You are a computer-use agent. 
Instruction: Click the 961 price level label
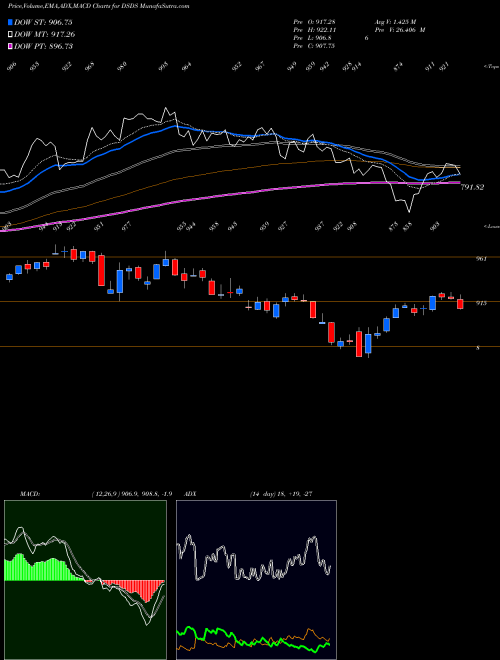point(481,258)
